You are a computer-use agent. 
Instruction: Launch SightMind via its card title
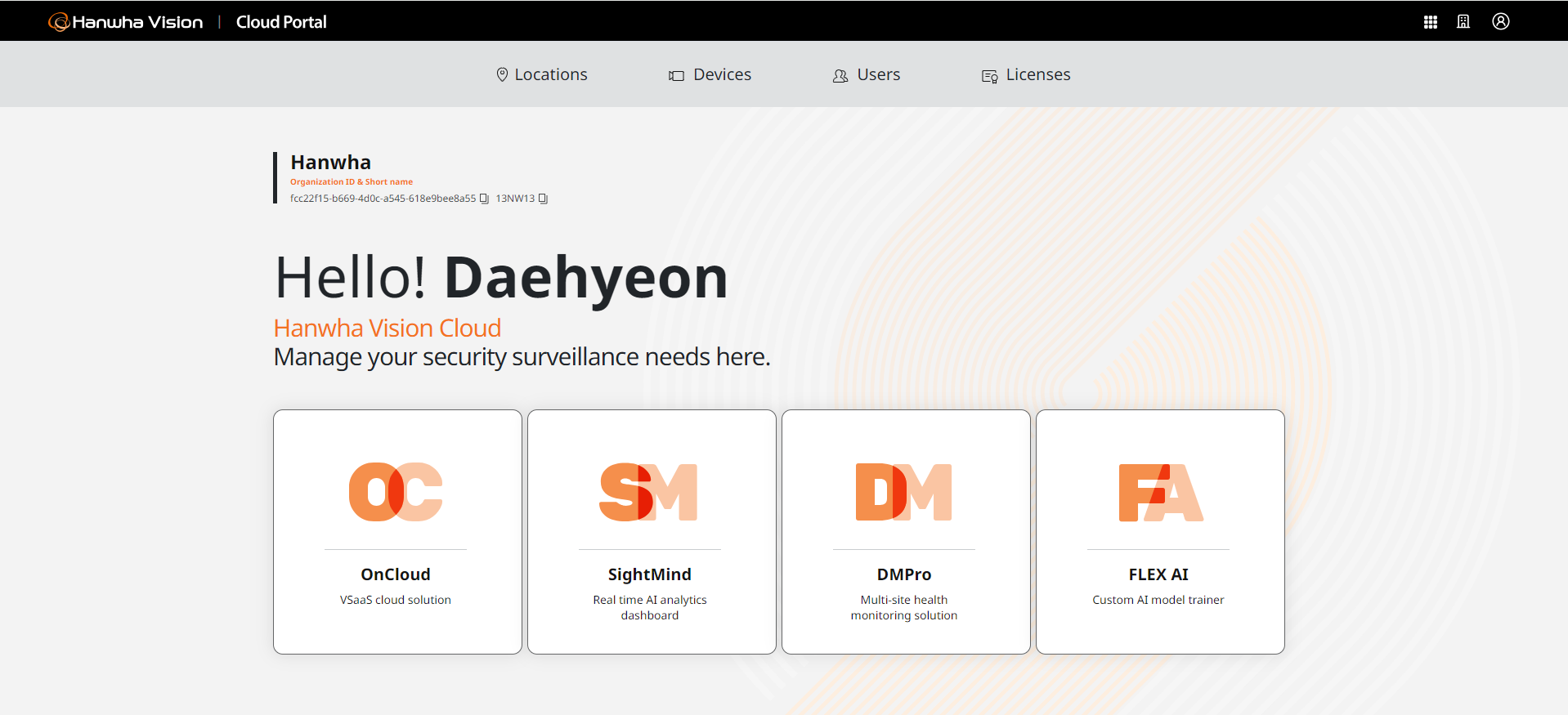[x=649, y=574]
